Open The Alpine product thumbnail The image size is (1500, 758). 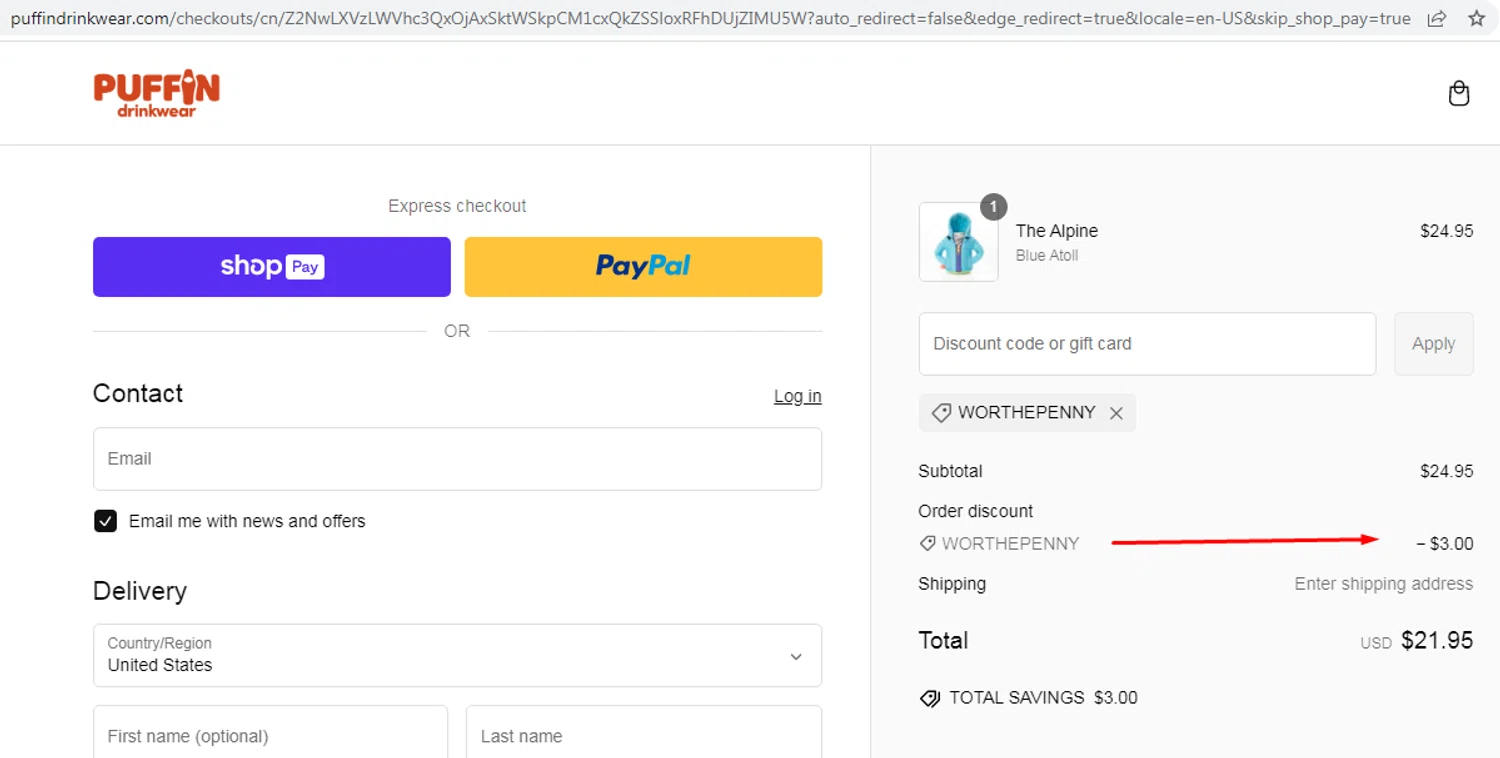pyautogui.click(x=958, y=242)
